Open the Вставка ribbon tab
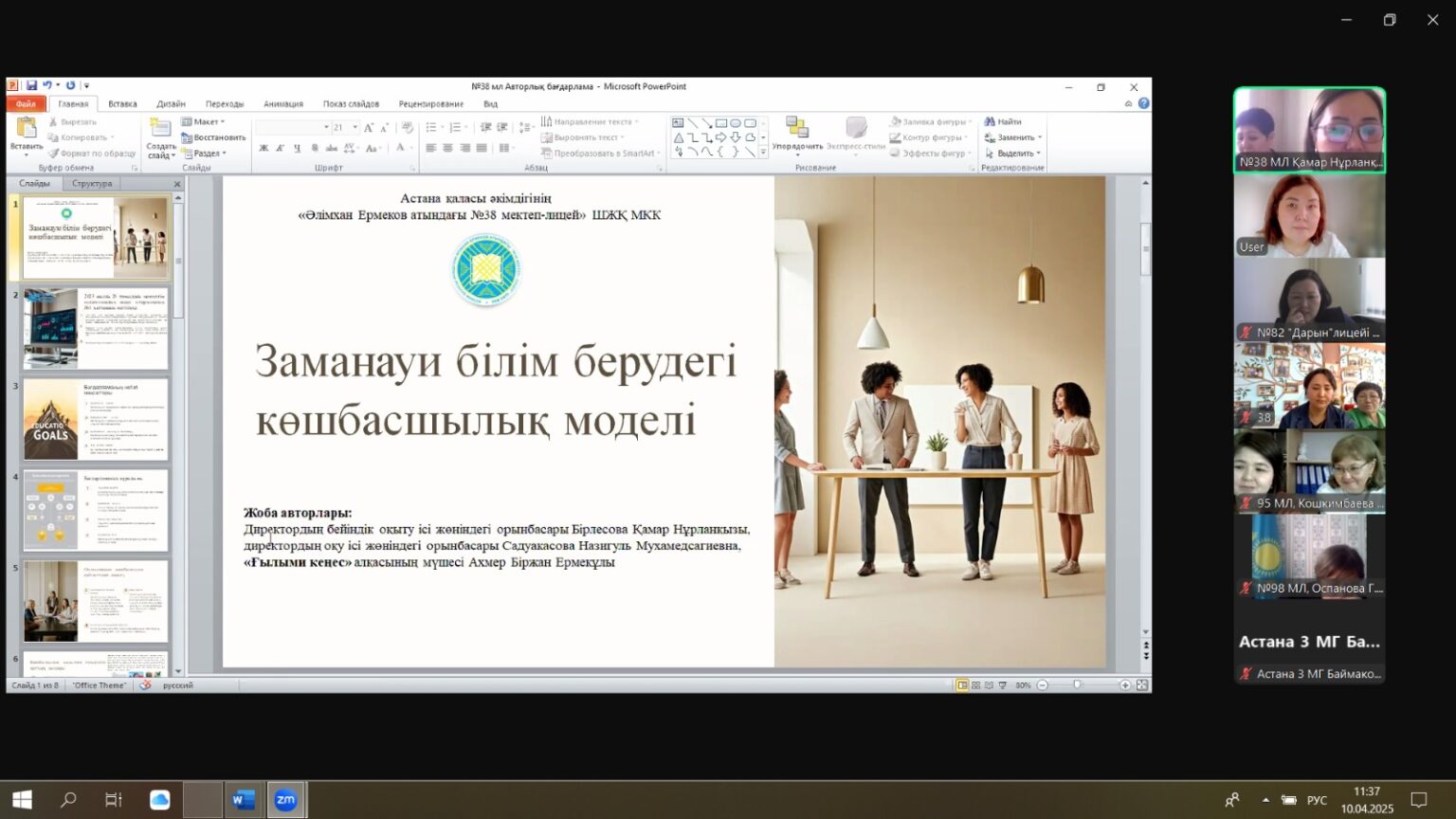This screenshot has width=1456, height=819. tap(122, 104)
